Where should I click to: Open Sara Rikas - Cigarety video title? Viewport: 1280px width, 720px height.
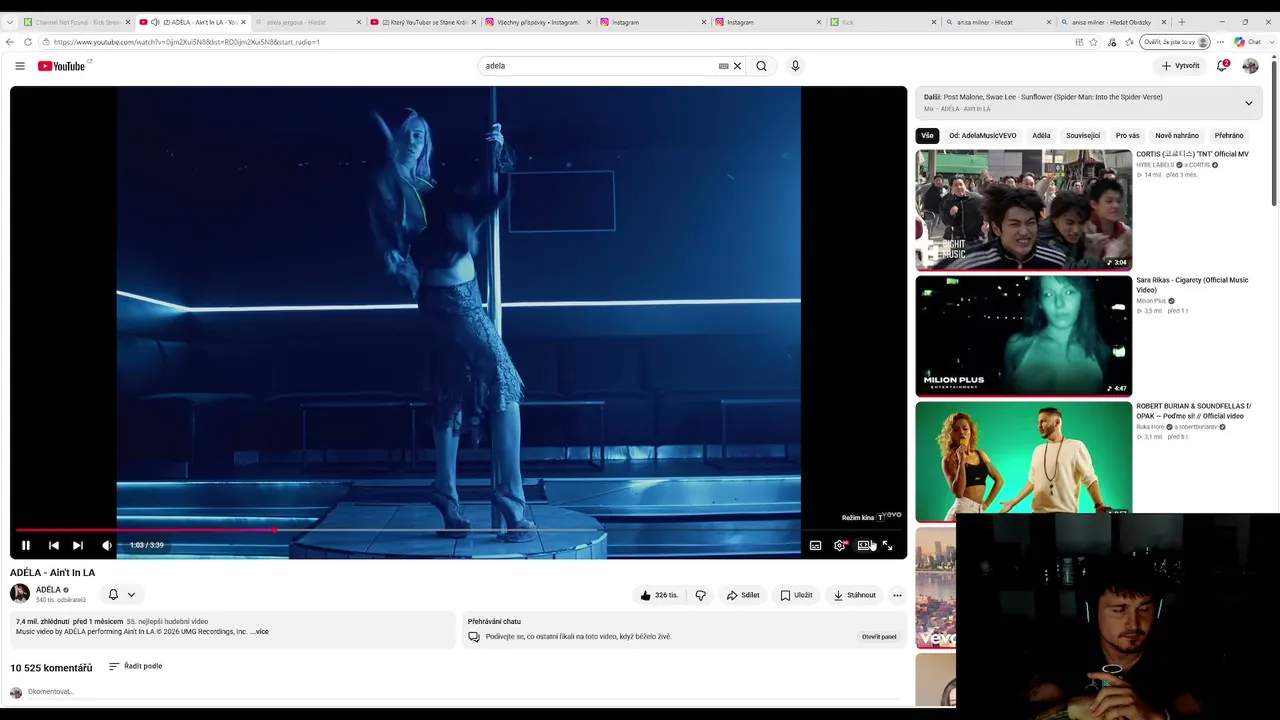point(1192,285)
